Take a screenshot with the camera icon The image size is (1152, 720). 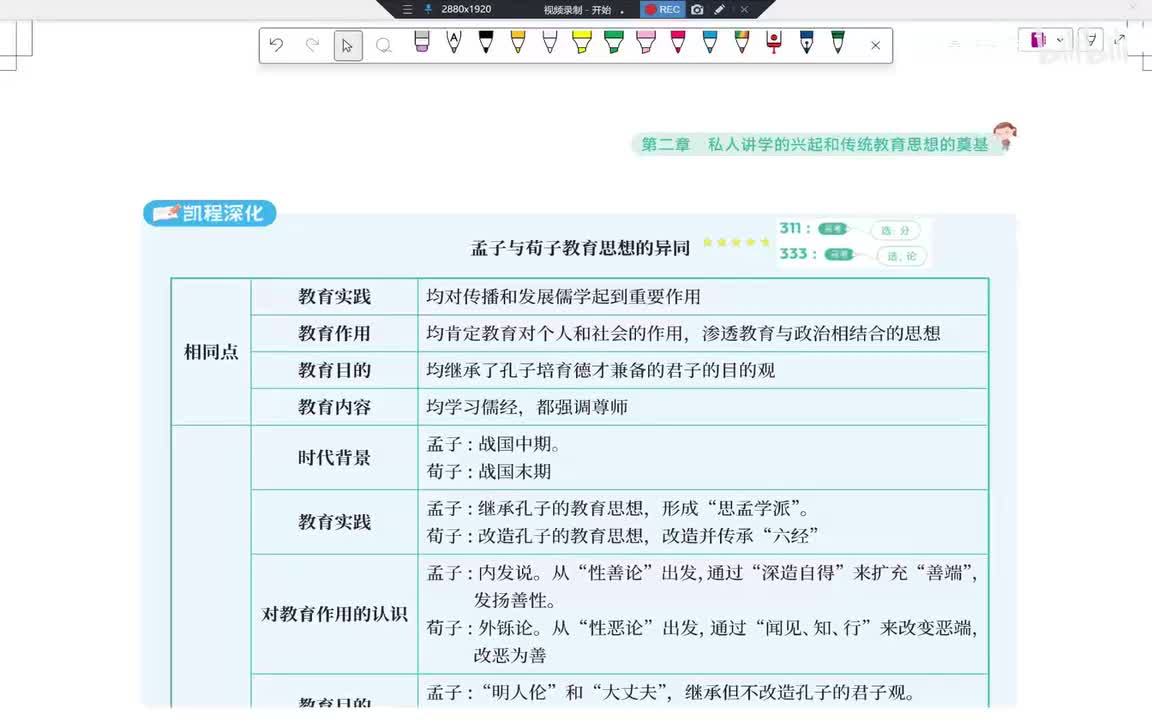697,10
